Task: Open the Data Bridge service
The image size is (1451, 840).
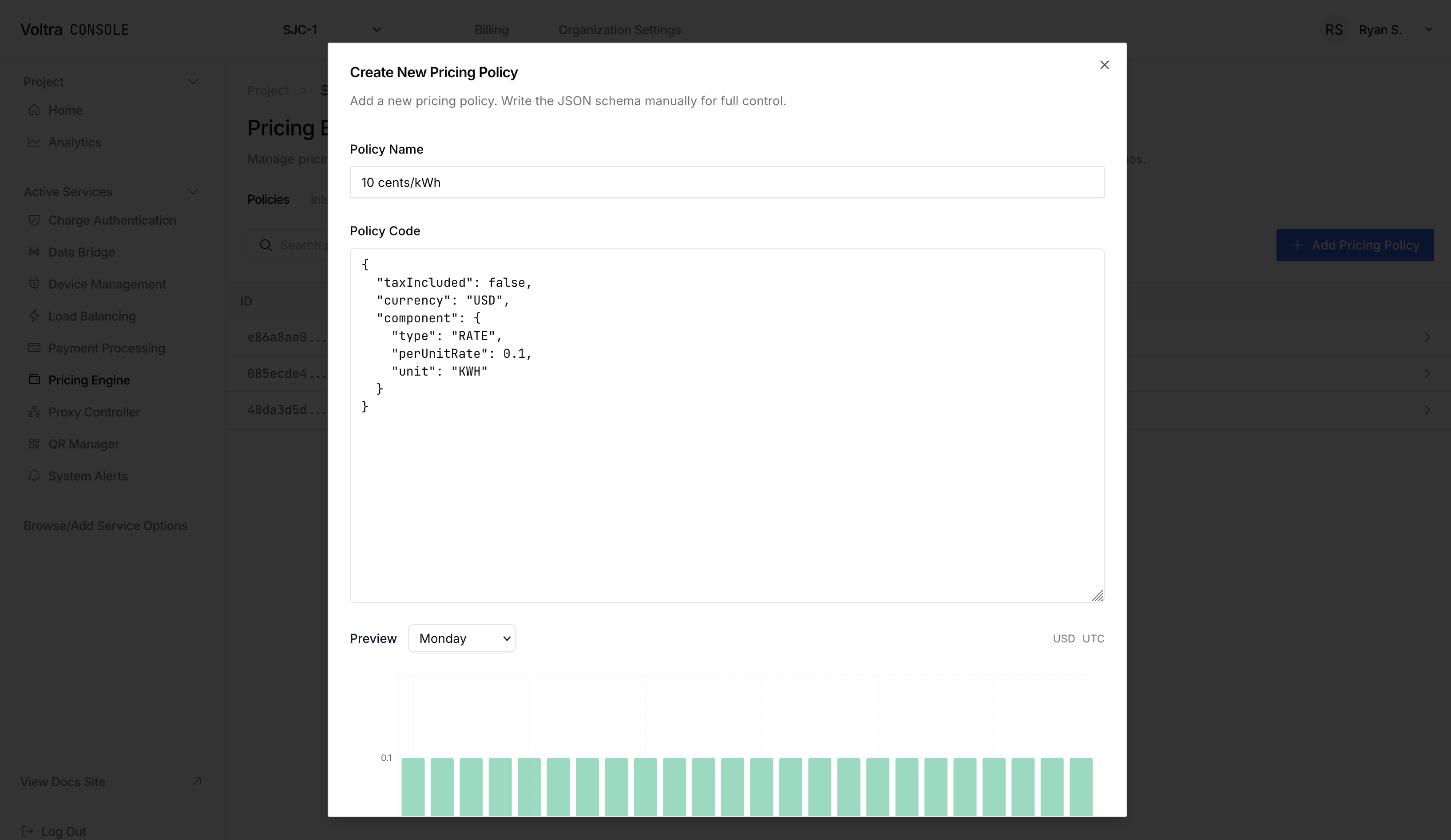Action: 81,252
